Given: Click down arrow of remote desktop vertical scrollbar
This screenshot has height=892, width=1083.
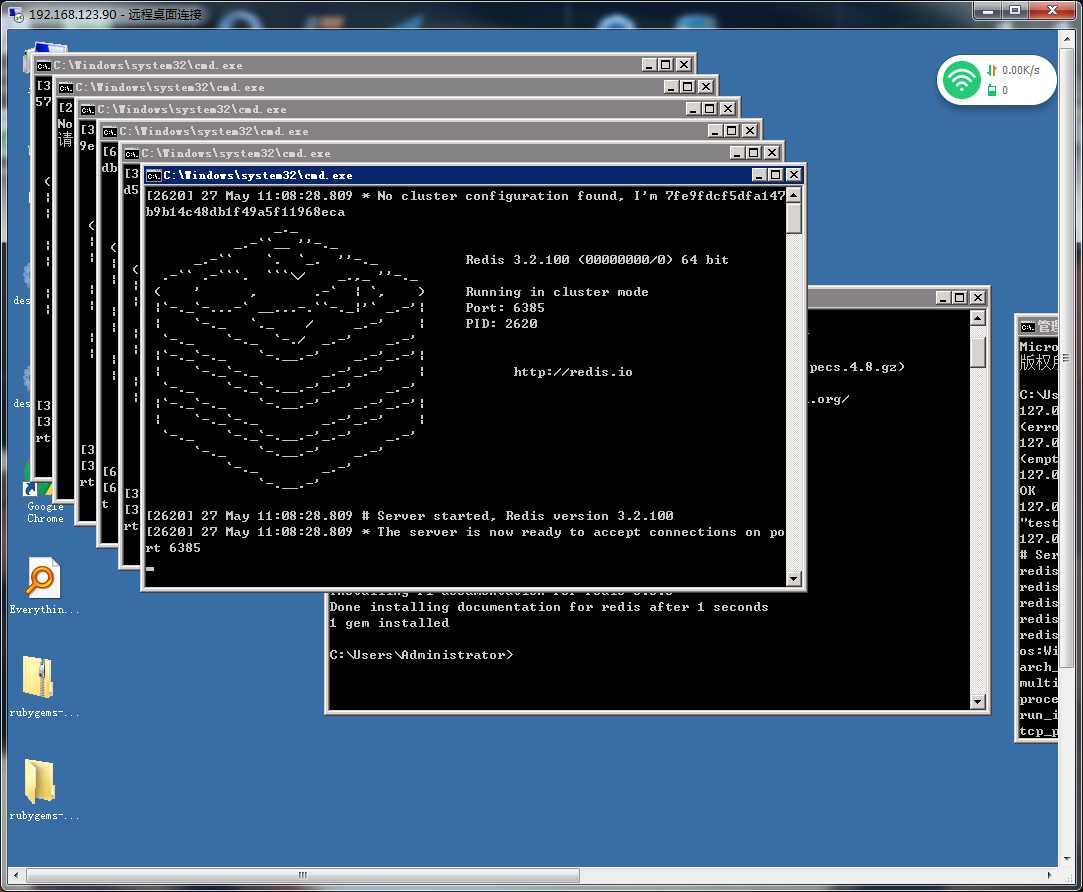Looking at the screenshot, I should point(1066,858).
